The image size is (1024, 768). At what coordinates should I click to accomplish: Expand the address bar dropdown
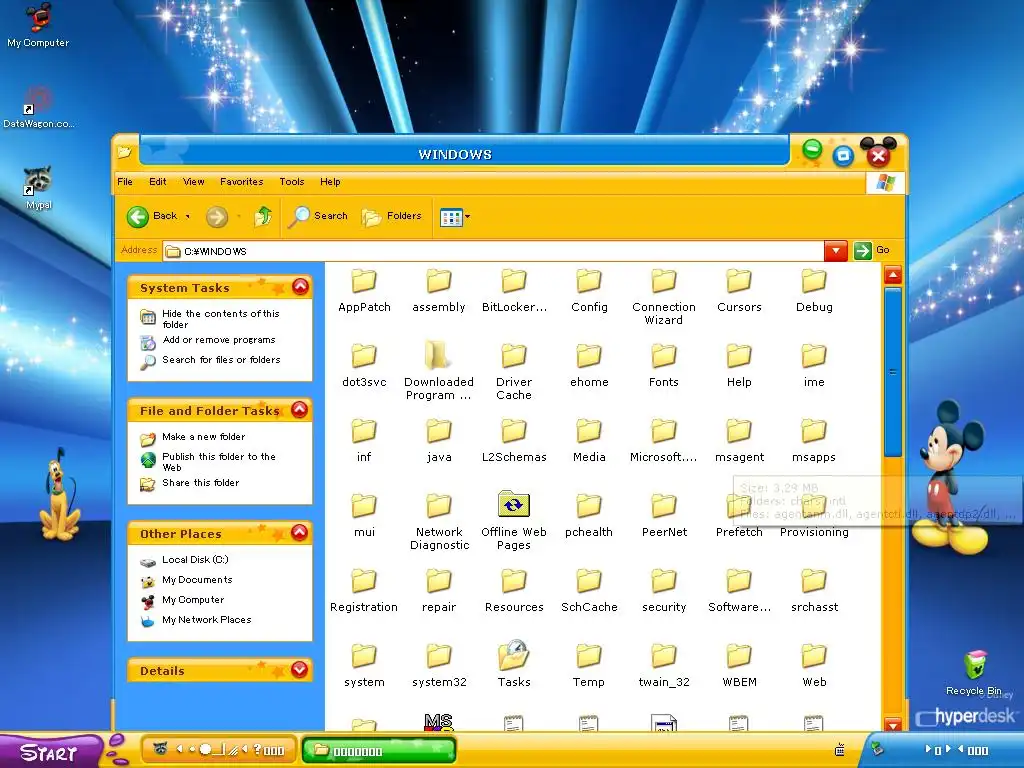836,251
